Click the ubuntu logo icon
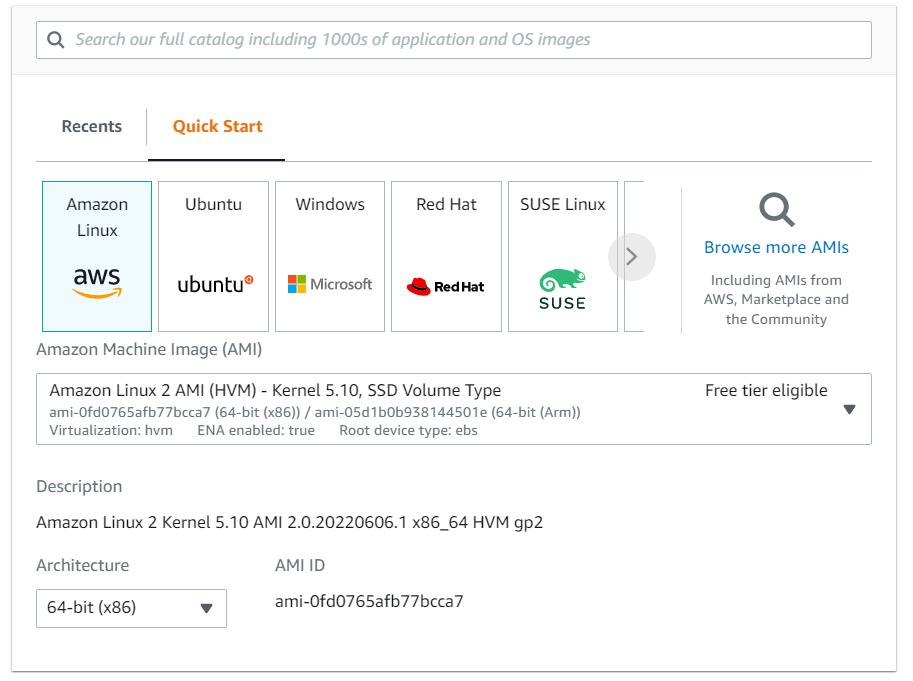The height and width of the screenshot is (681, 913). tap(215, 284)
